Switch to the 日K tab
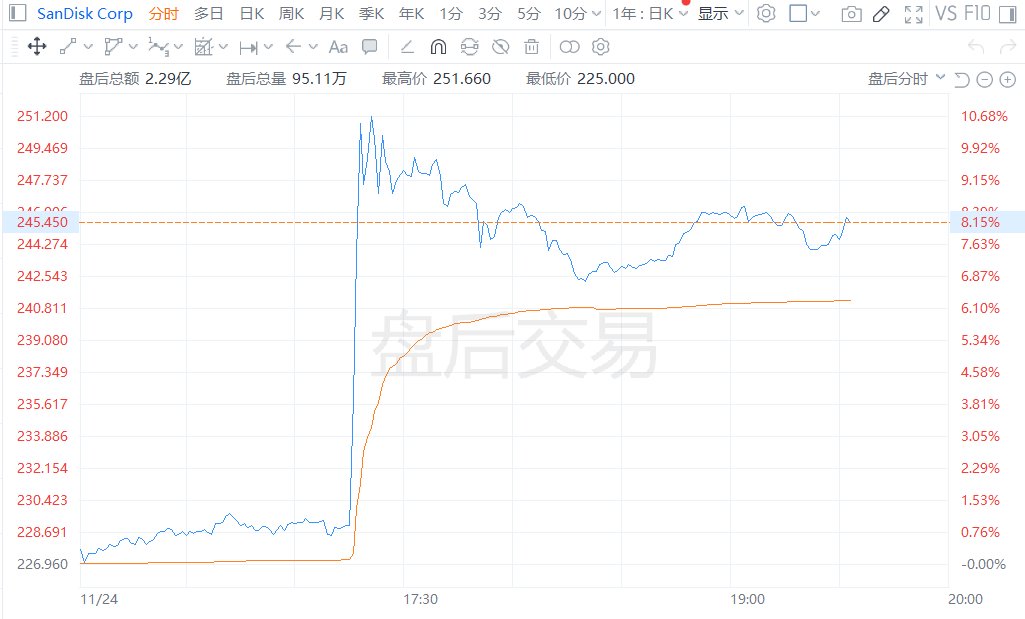Screen dimensions: 1025x619 [252, 14]
